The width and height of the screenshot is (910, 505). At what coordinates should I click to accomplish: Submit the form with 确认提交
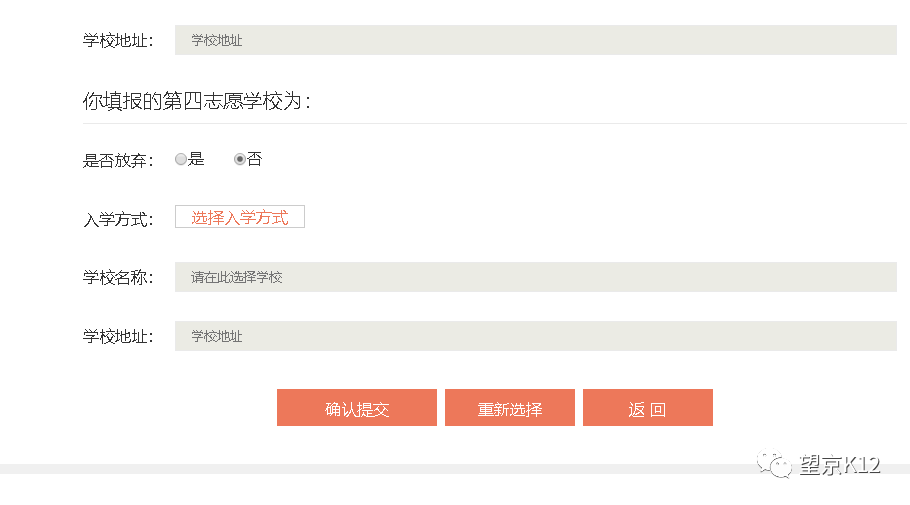357,407
